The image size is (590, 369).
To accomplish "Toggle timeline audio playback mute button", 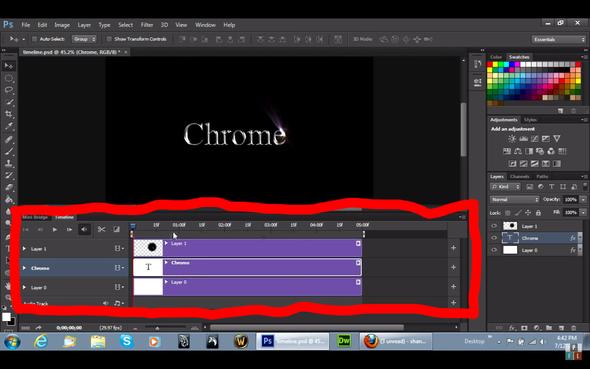I will tap(84, 229).
